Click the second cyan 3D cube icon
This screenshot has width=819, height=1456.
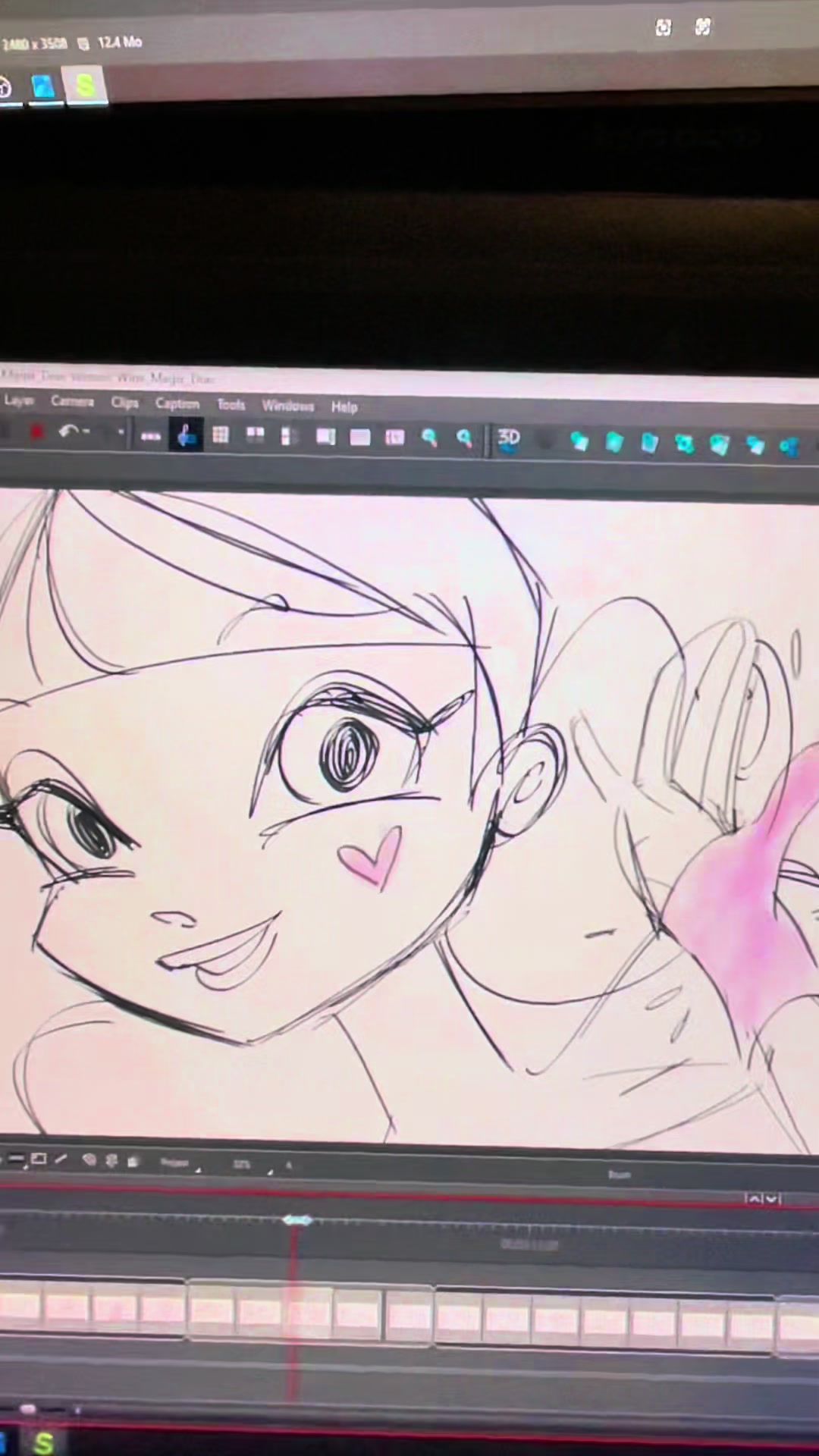[614, 442]
